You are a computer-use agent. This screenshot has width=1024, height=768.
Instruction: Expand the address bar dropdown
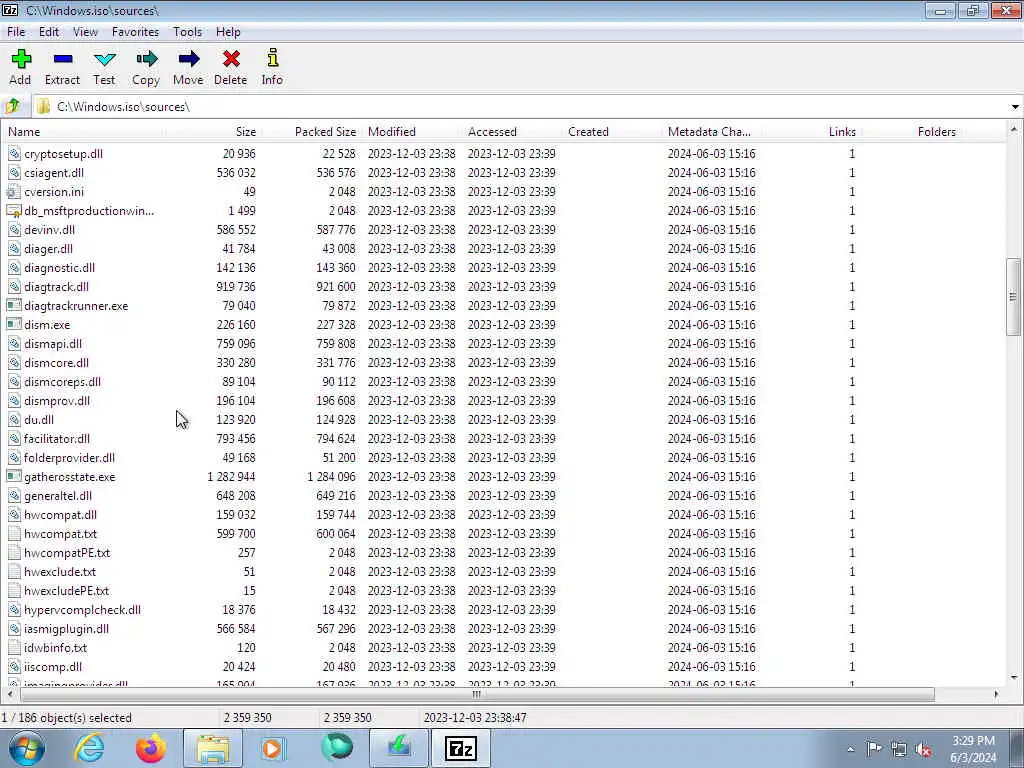coord(1015,106)
